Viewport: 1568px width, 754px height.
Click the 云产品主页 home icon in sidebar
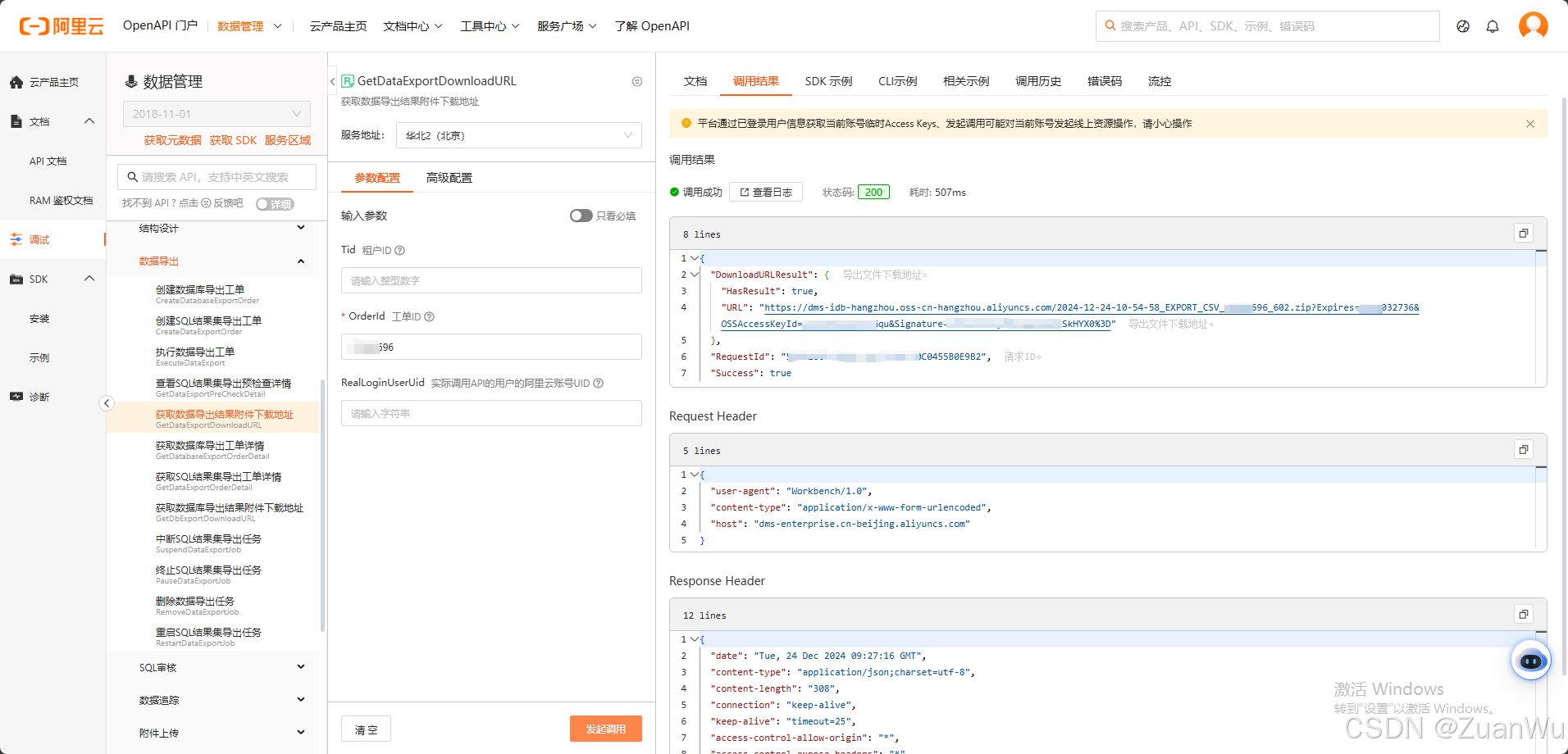tap(16, 82)
